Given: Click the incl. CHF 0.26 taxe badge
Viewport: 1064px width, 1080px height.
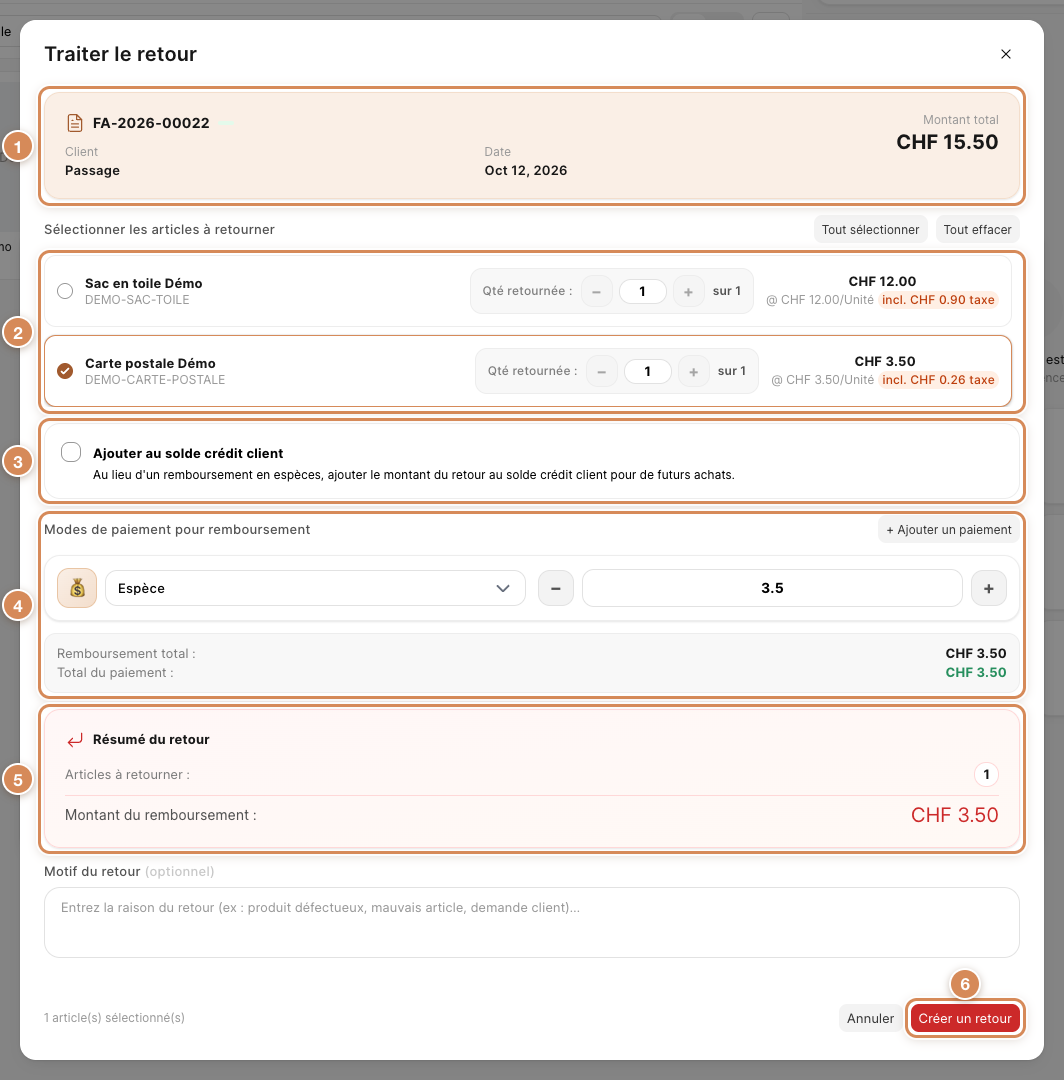Looking at the screenshot, I should pos(938,380).
